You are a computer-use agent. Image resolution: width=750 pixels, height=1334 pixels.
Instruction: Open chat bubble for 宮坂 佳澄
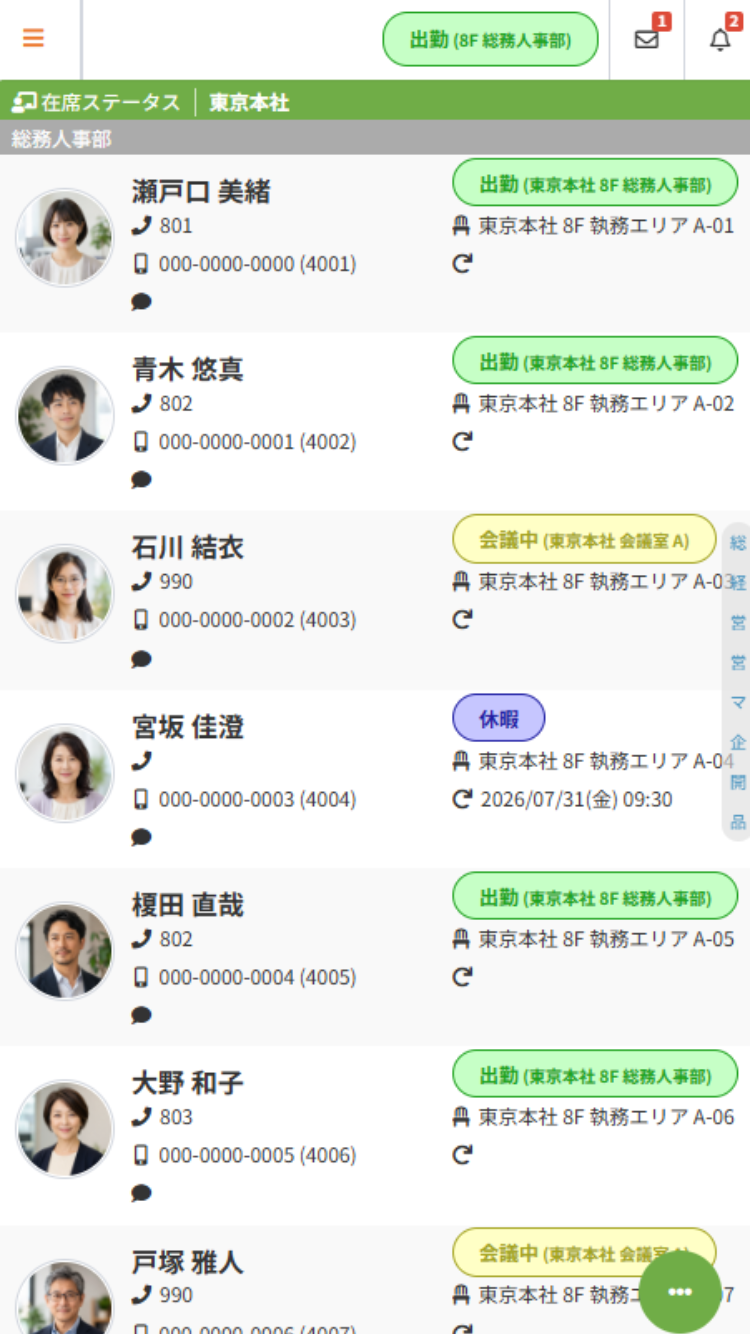coord(142,838)
